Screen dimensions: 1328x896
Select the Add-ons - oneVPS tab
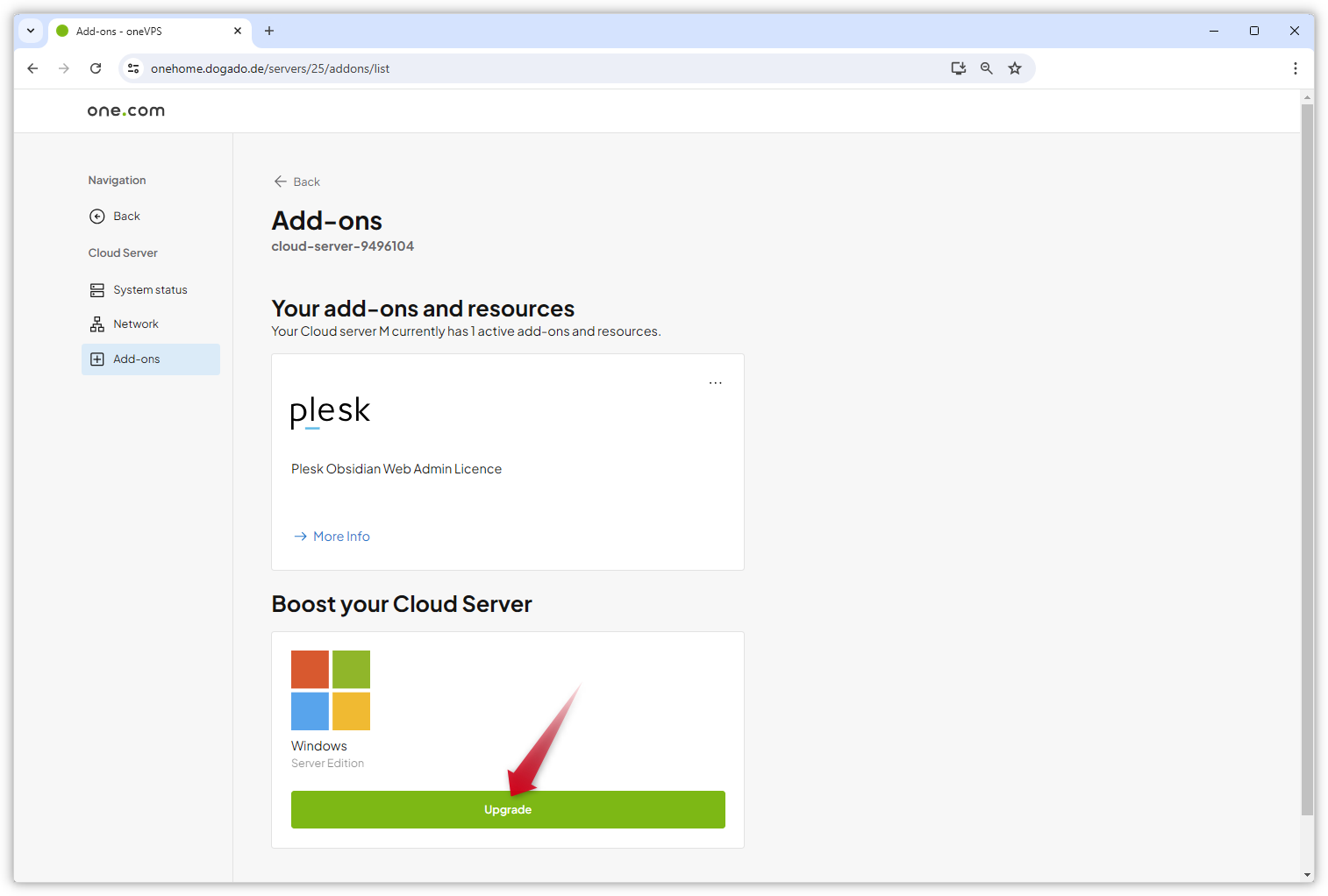[140, 31]
